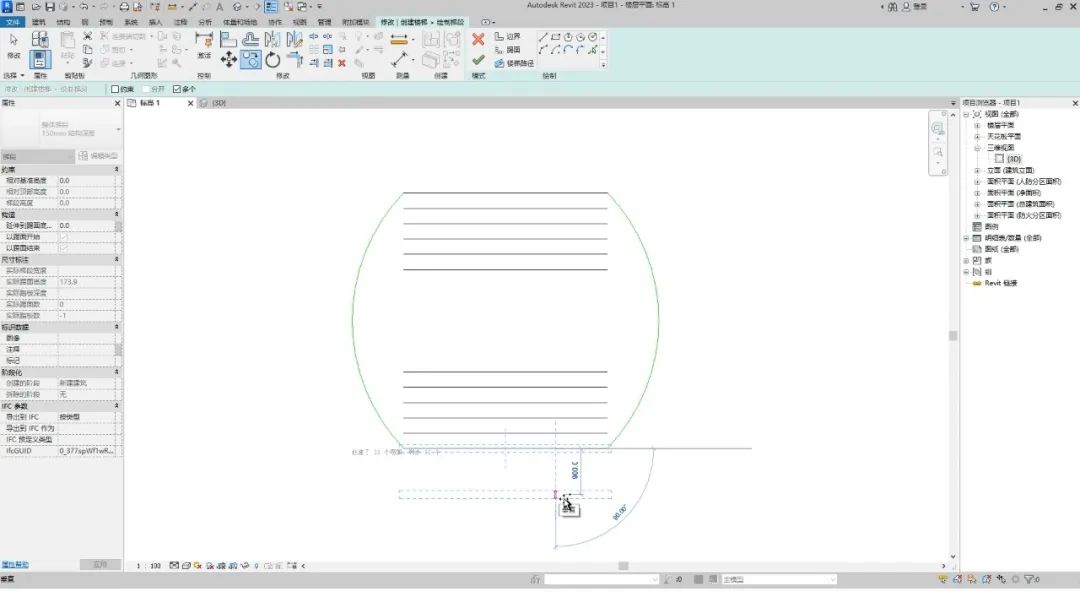Click the 楼梯路径 (Stair Path) button

point(514,63)
